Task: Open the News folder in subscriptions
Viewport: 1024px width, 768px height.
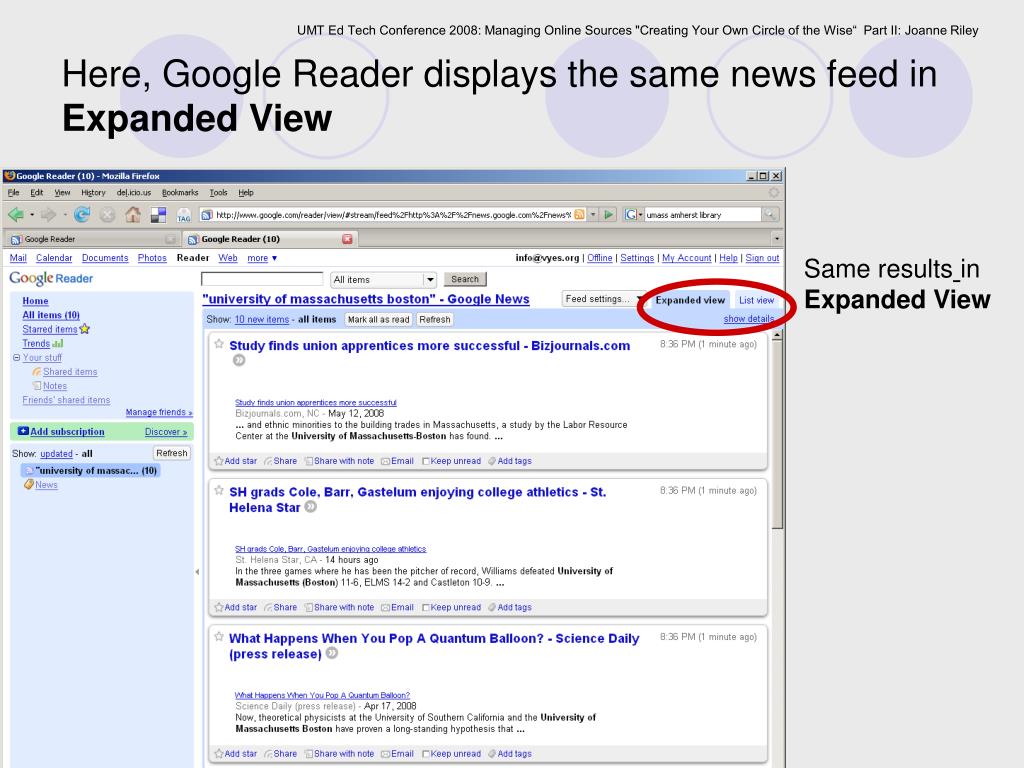Action: tap(46, 485)
